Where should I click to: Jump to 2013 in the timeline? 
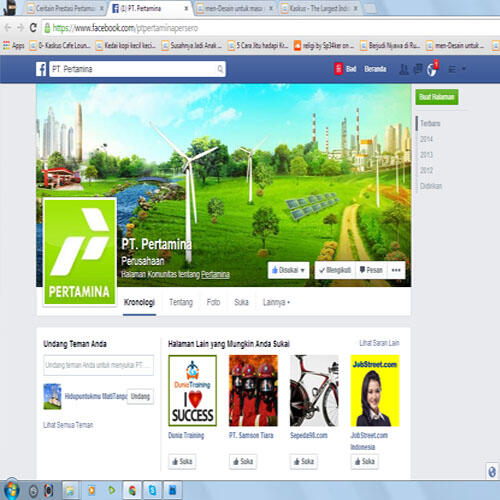click(426, 155)
